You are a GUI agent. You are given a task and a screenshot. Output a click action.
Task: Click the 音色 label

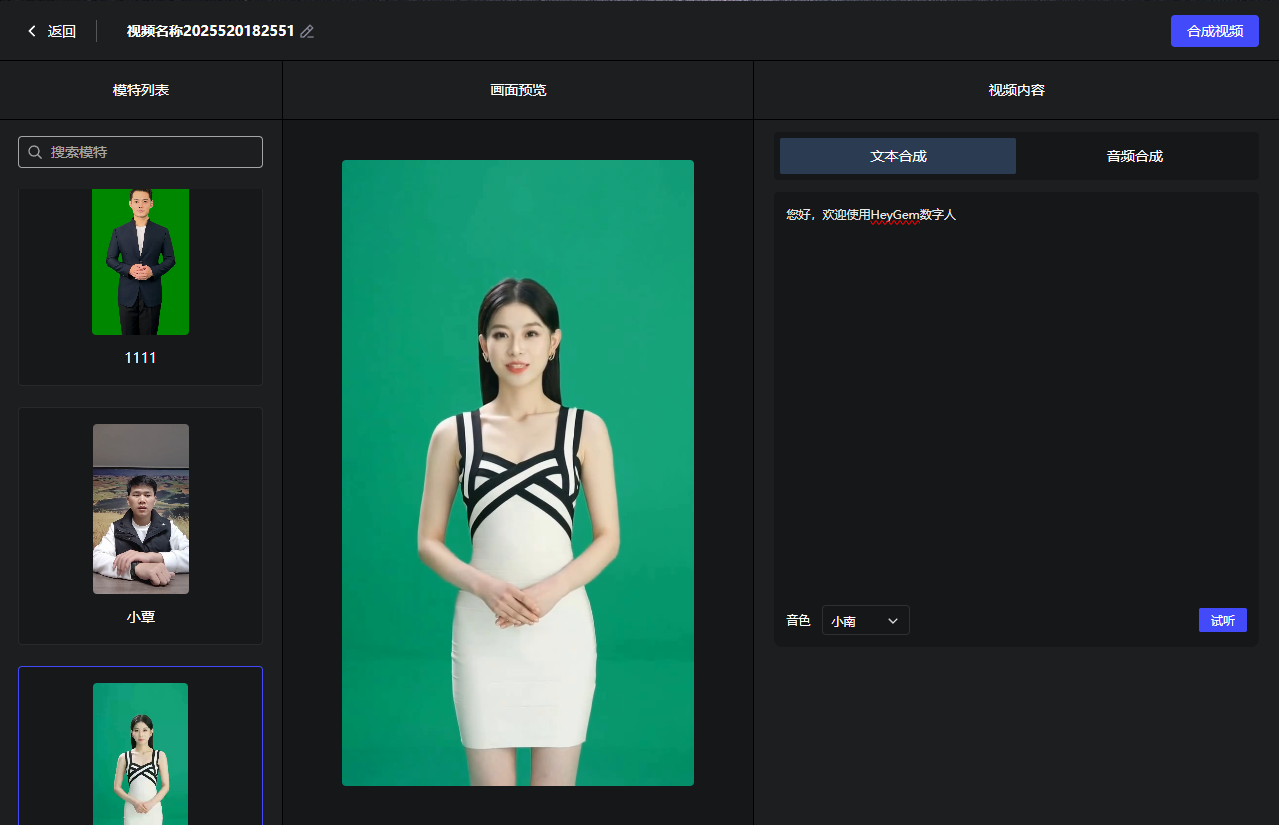[x=798, y=620]
